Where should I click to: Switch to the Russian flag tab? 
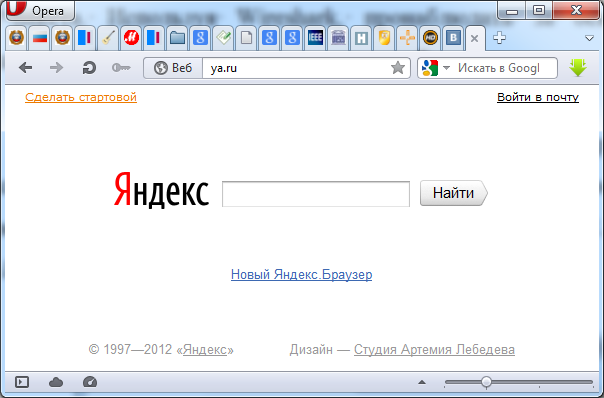[40, 38]
